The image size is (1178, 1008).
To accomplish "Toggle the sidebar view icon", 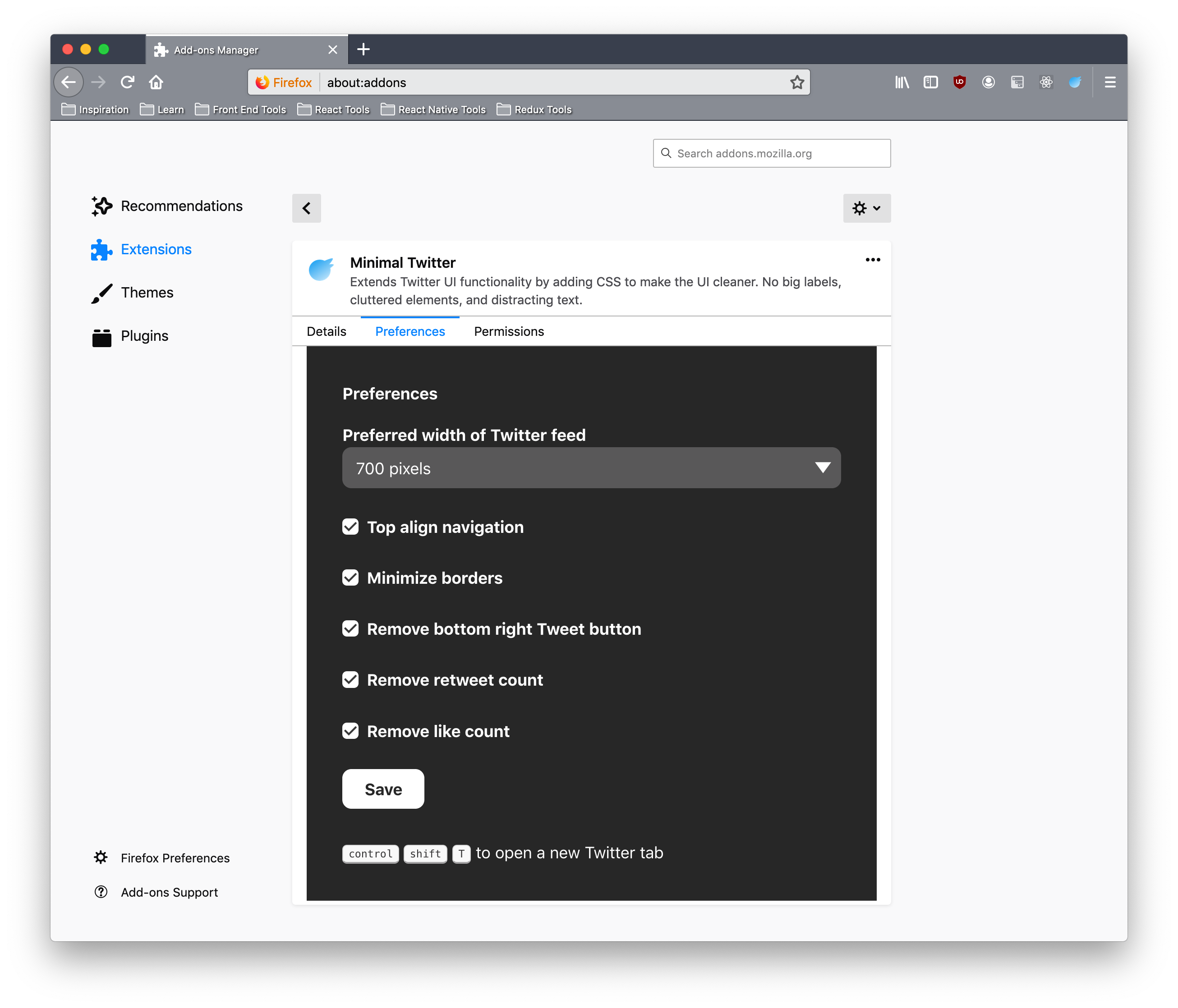I will [931, 82].
